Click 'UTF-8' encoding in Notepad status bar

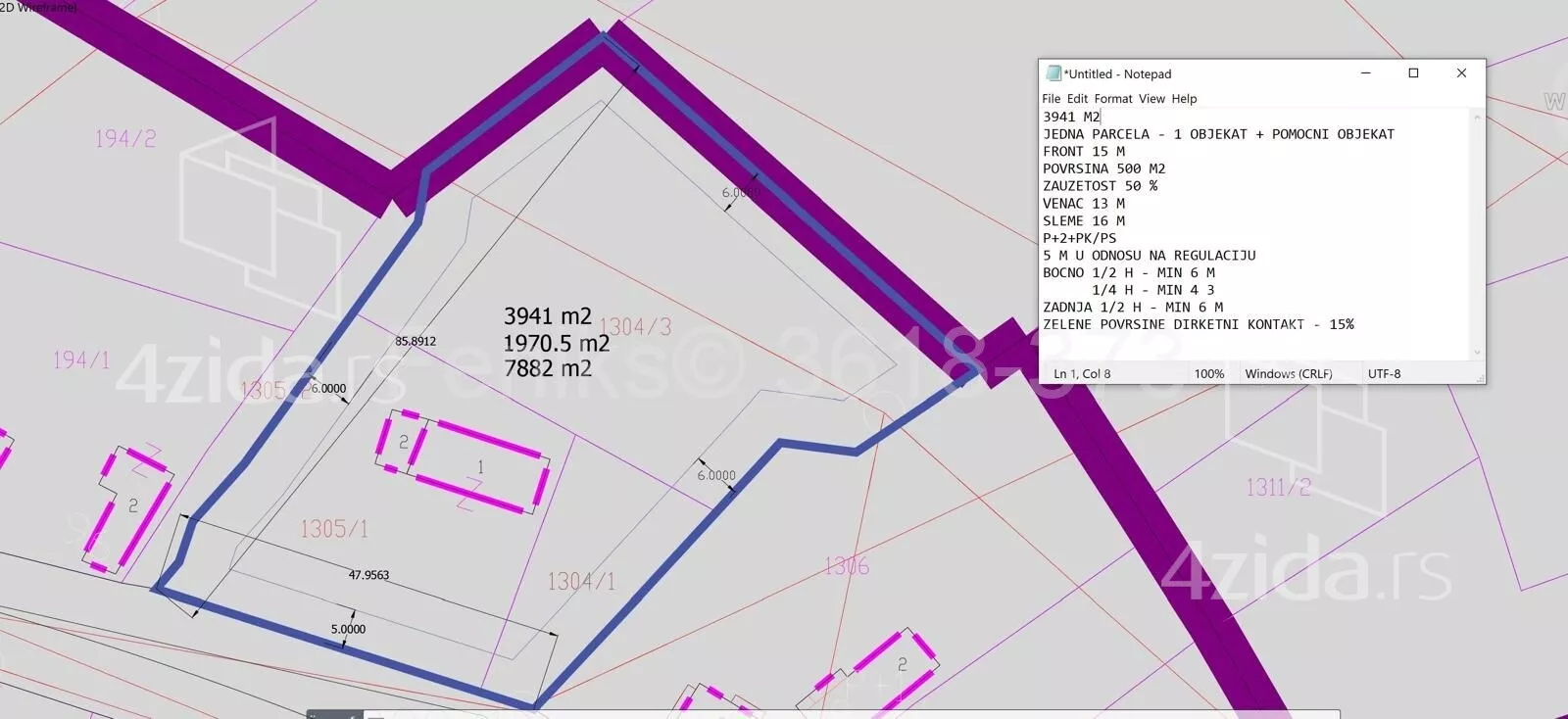(x=1385, y=374)
